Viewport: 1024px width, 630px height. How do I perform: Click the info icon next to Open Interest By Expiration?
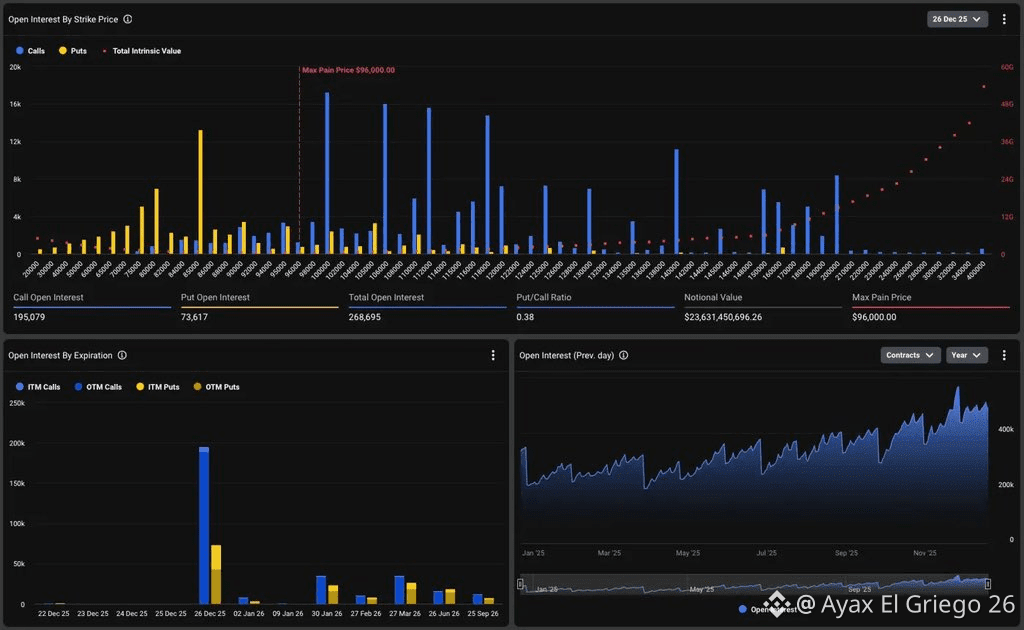pos(122,355)
